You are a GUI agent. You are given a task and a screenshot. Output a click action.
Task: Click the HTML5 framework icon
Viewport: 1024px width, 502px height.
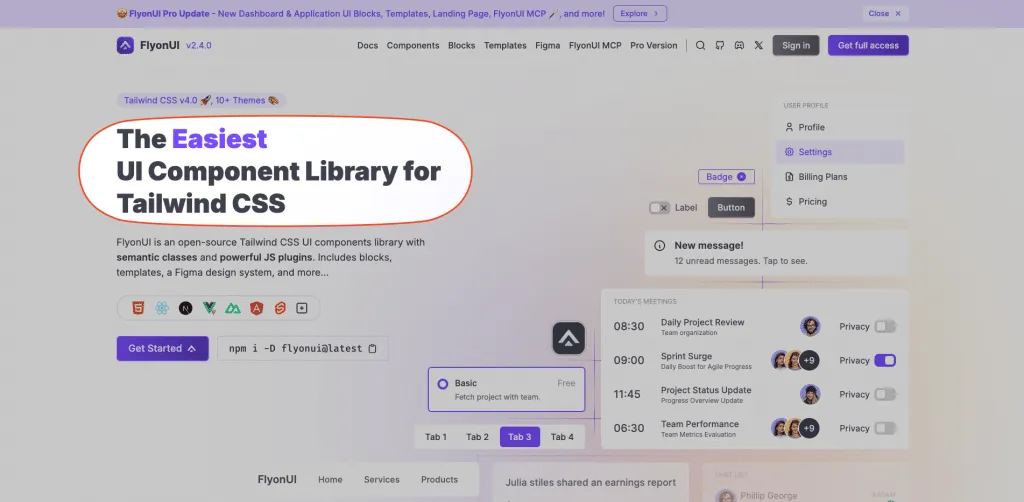pyautogui.click(x=138, y=308)
